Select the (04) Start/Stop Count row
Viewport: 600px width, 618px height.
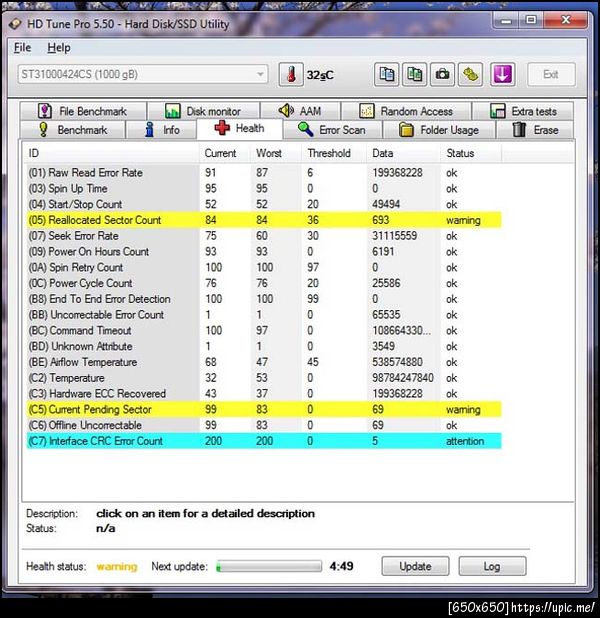pos(264,204)
